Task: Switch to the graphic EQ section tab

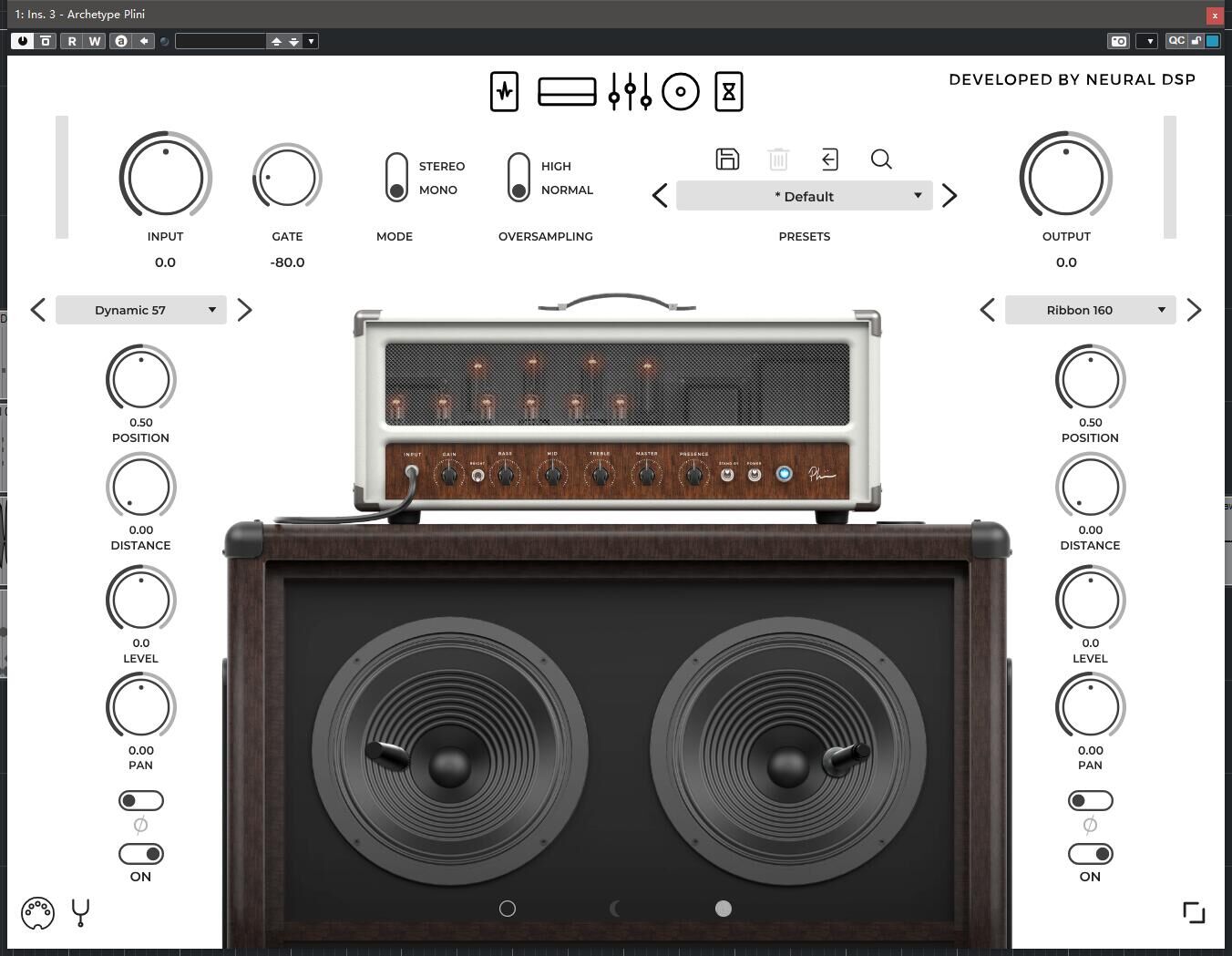Action: [x=630, y=91]
